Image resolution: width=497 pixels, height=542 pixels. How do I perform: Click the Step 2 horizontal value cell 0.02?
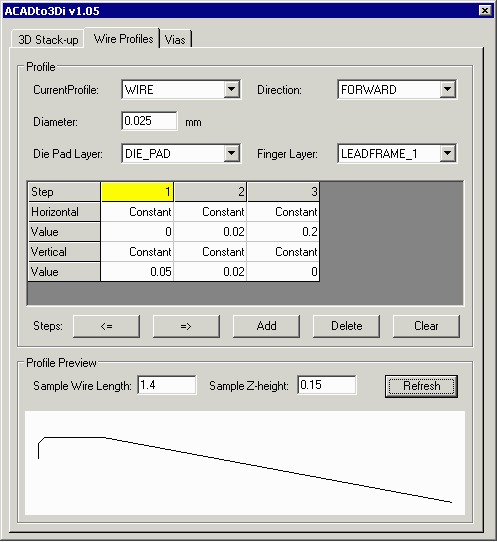(x=210, y=232)
